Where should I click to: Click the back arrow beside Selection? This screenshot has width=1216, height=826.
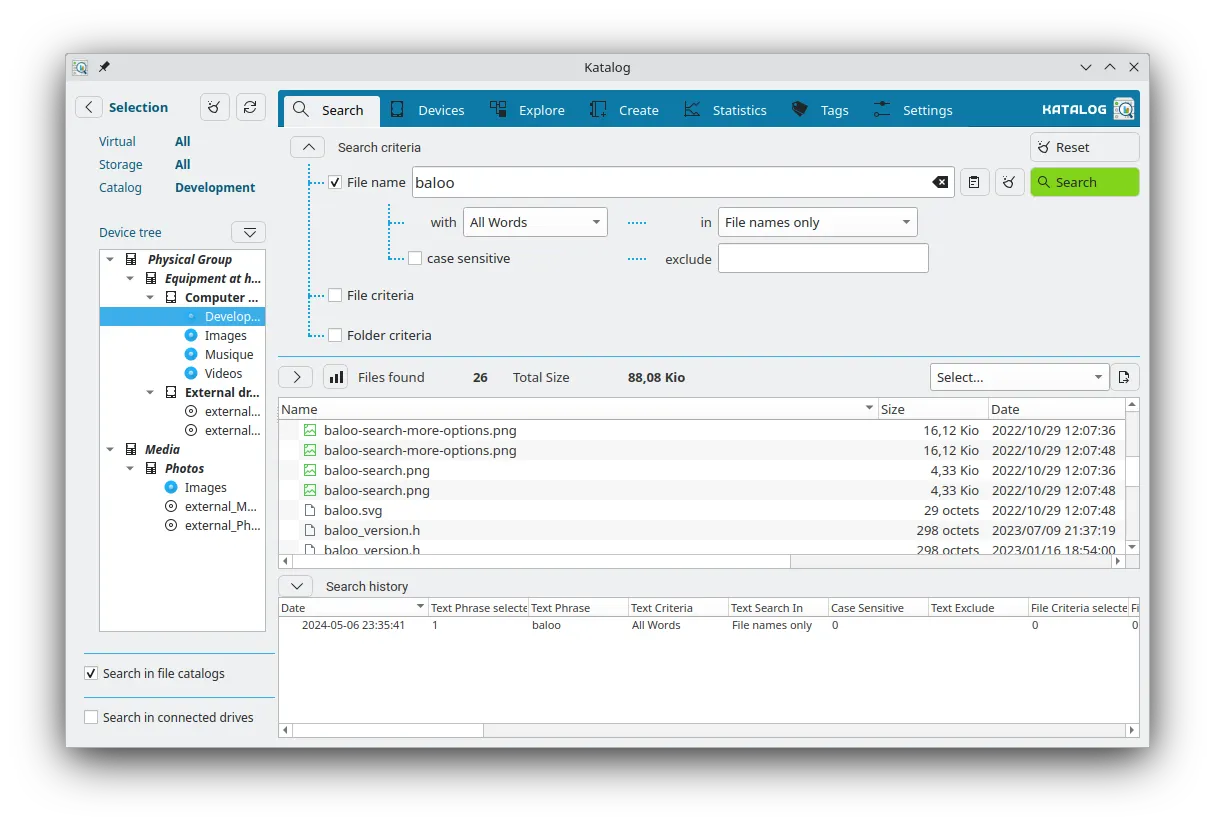pos(89,107)
